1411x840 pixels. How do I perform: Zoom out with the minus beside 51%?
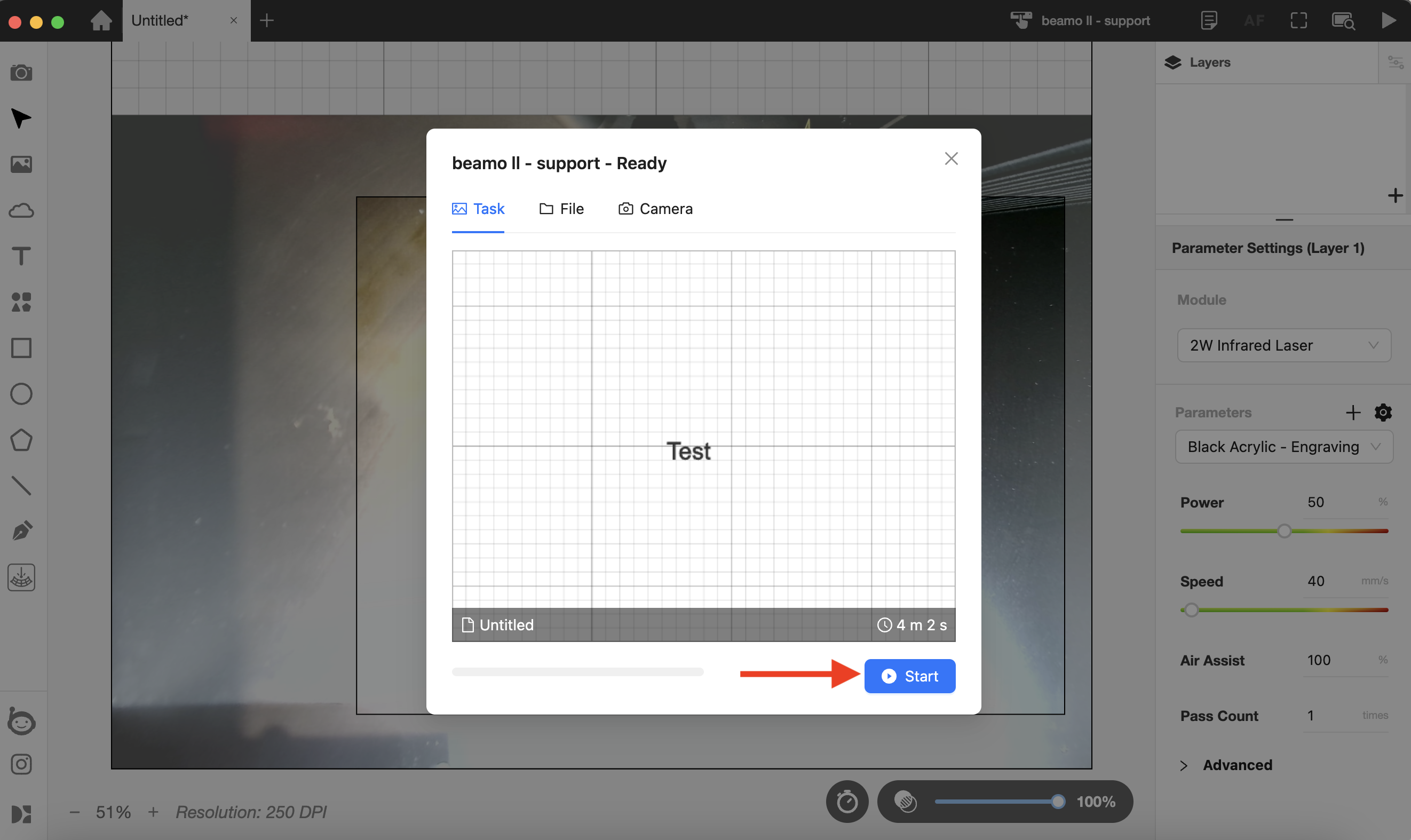(x=74, y=812)
